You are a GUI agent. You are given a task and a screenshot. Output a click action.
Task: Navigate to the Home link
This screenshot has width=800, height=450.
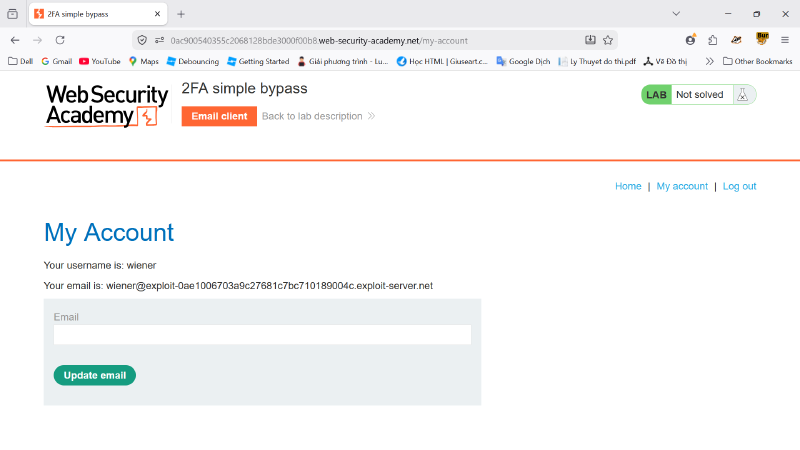(628, 186)
